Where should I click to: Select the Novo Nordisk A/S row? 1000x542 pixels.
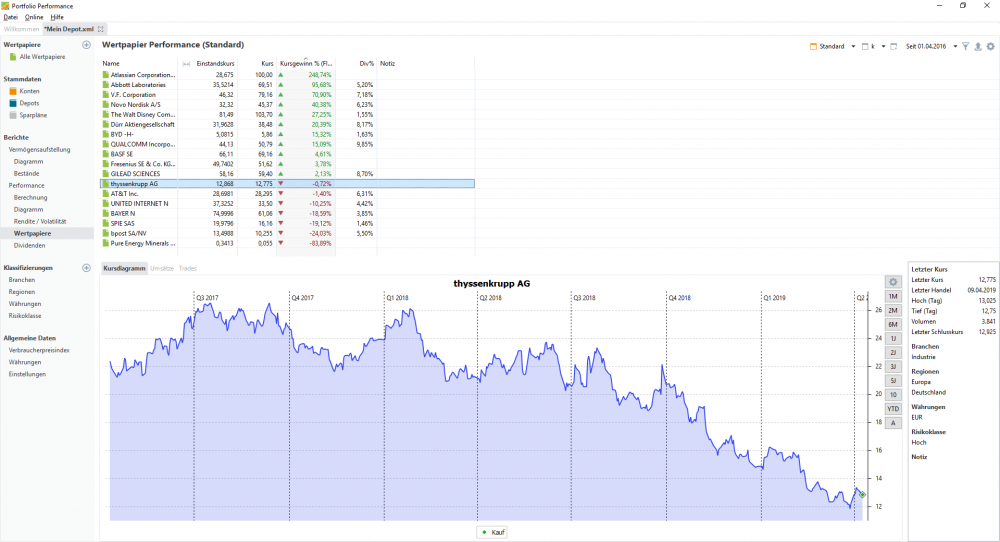click(x=288, y=105)
